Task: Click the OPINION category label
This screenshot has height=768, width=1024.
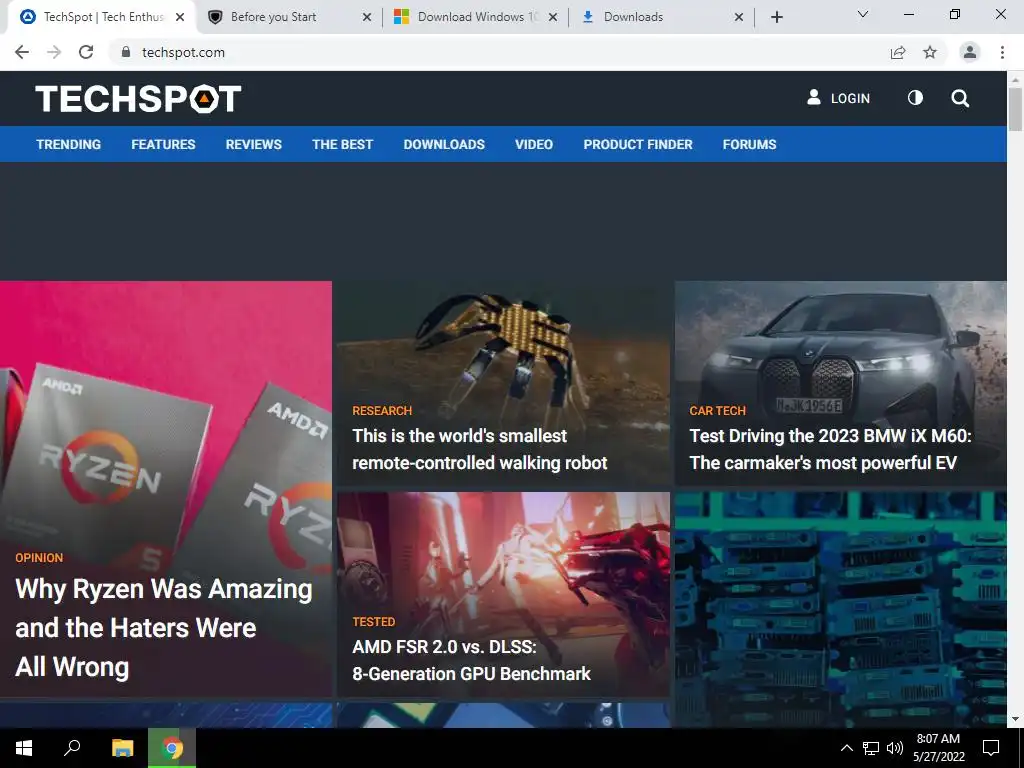Action: (39, 558)
